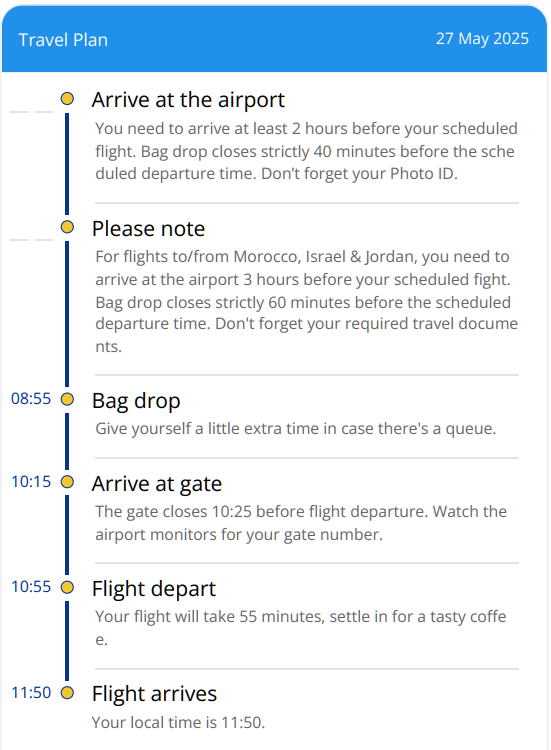This screenshot has width=551, height=750.
Task: Click the Please note timeline dot
Action: 67,227
